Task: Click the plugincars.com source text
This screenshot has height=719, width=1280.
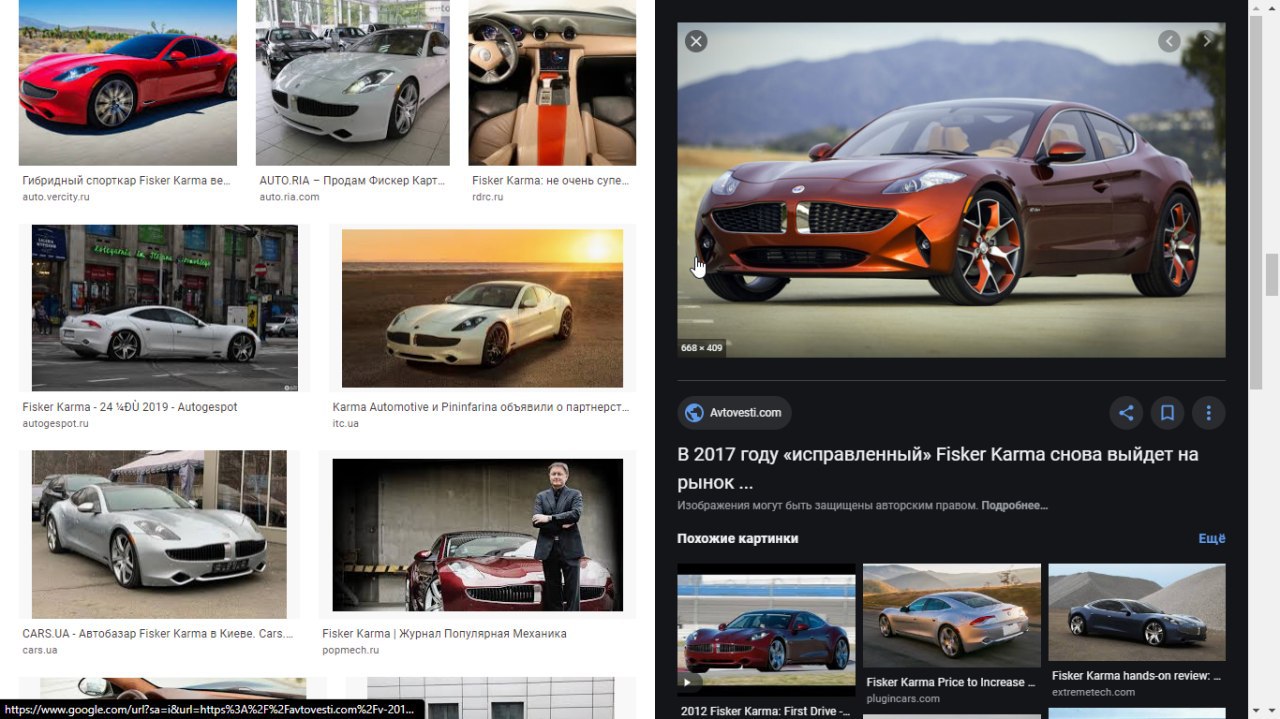Action: tap(903, 698)
